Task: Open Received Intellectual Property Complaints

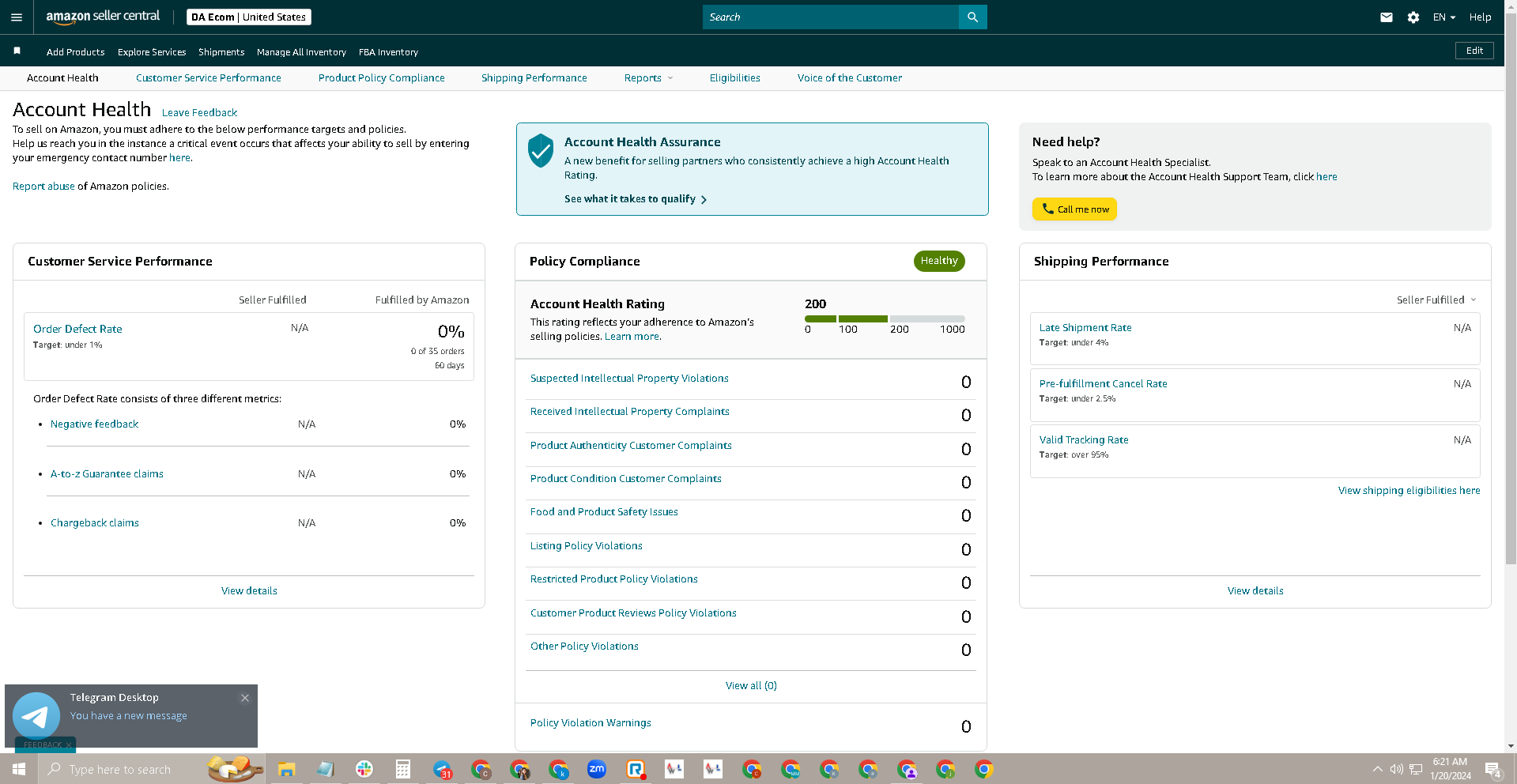Action: [630, 411]
